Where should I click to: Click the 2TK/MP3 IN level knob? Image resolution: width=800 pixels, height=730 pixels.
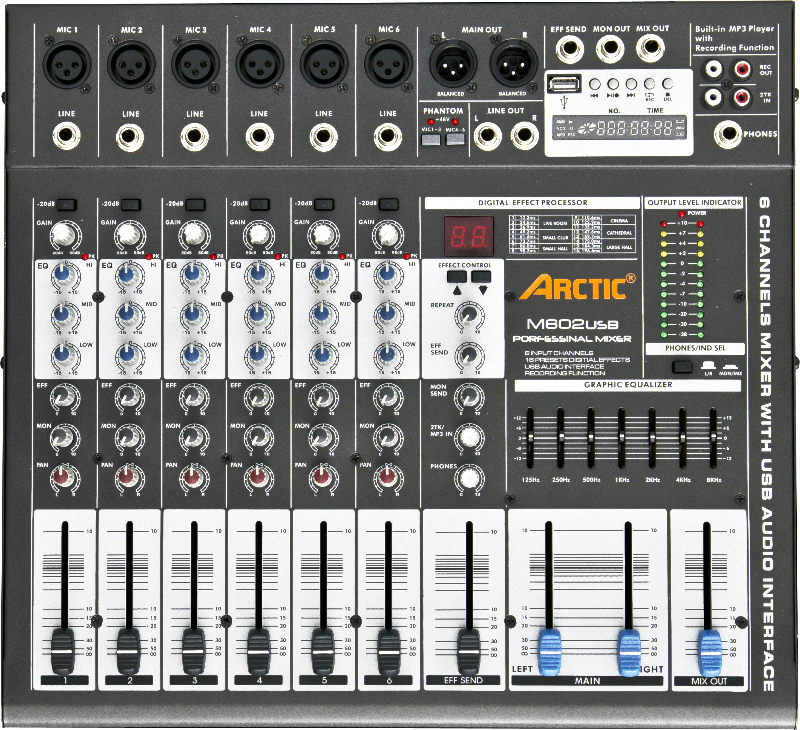click(x=469, y=437)
